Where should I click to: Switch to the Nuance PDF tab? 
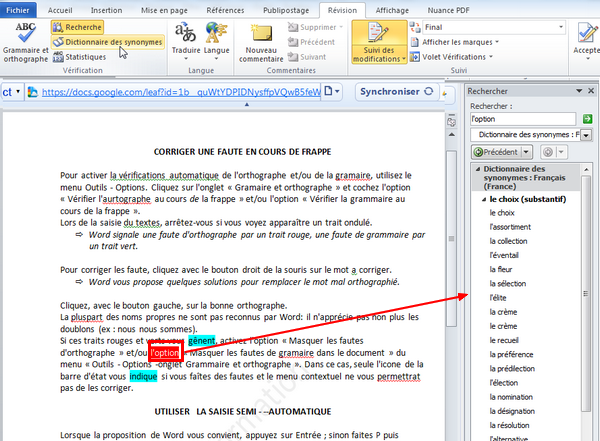tap(448, 10)
